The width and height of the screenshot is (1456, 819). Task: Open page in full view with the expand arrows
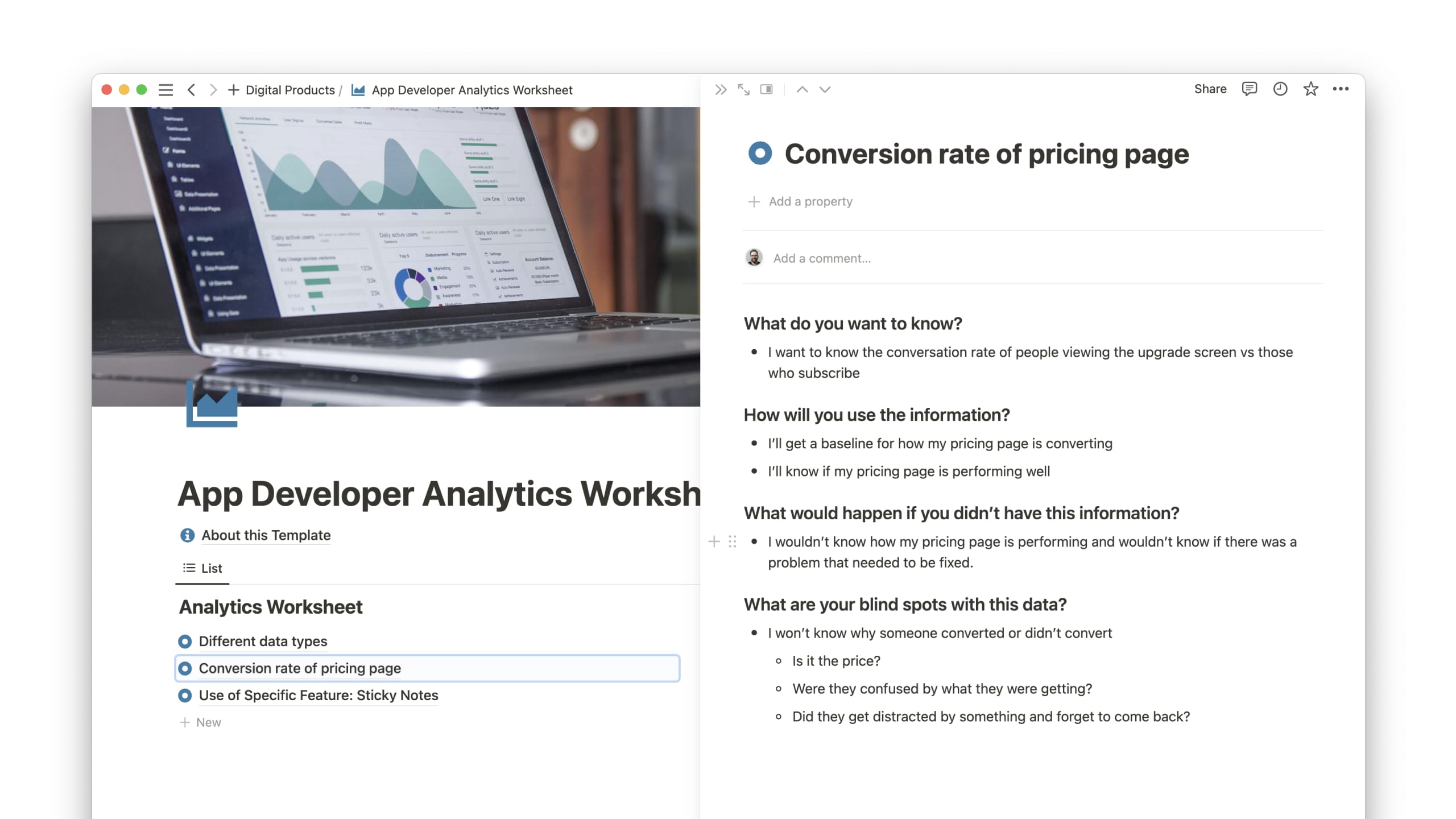(x=743, y=89)
